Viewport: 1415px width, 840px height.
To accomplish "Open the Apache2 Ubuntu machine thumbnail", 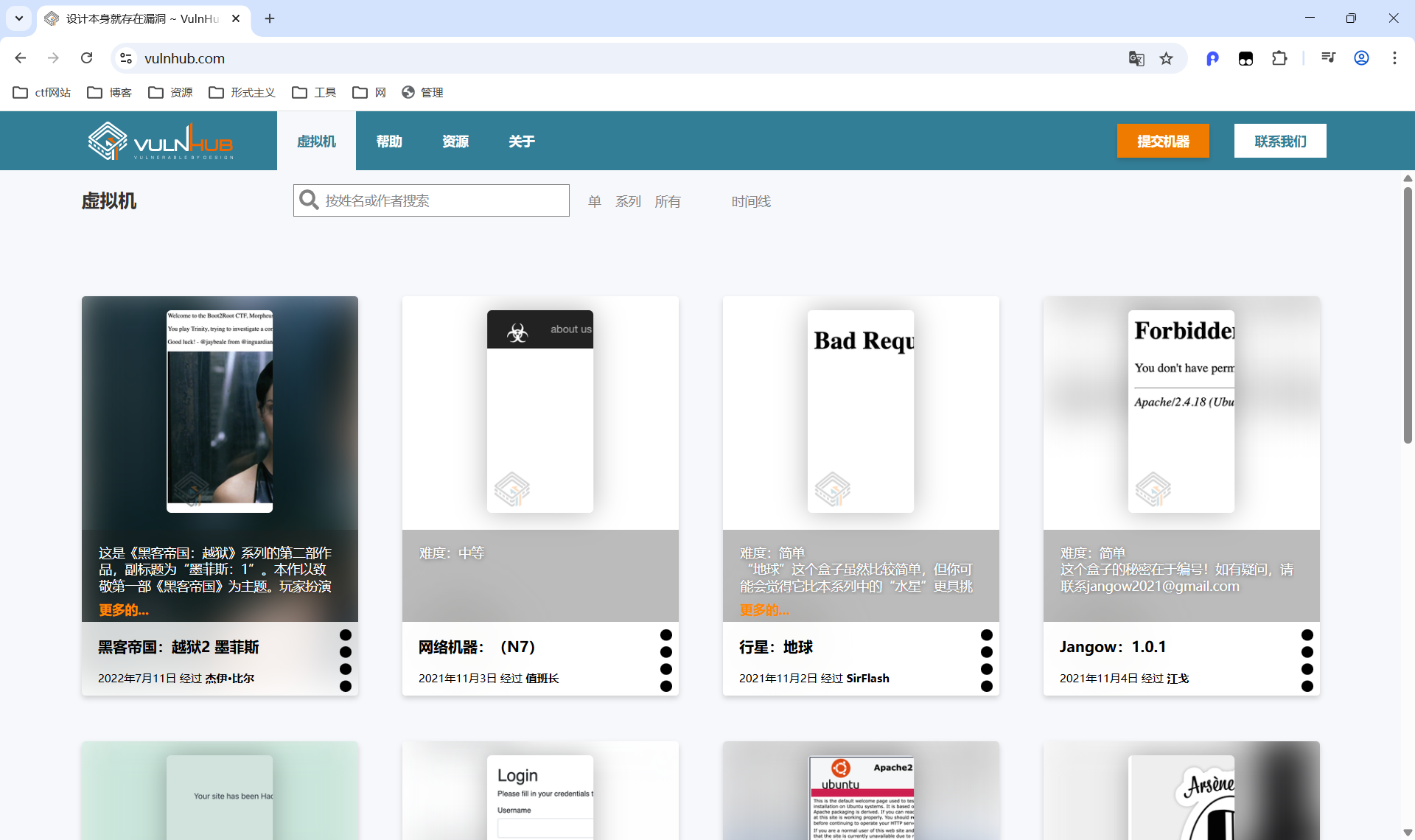I will [x=861, y=797].
